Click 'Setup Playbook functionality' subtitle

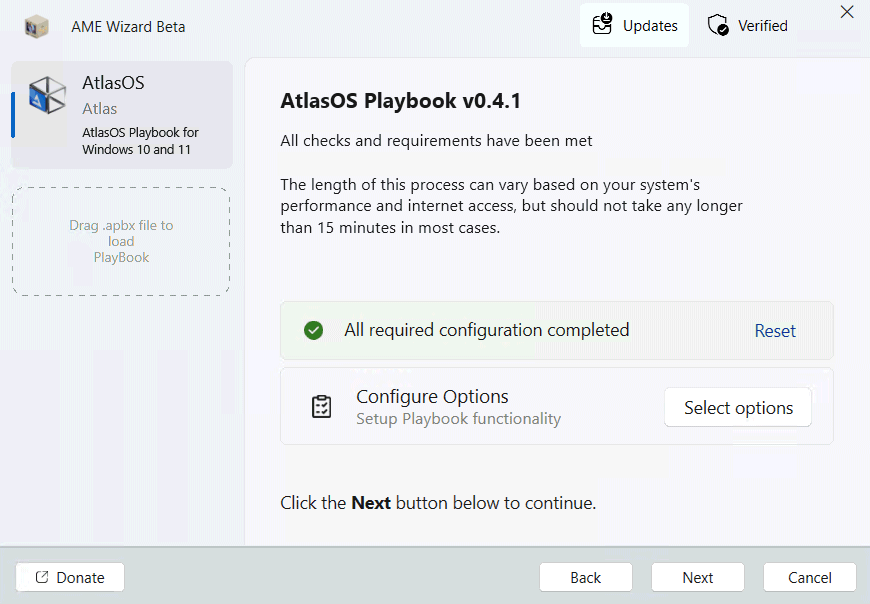(458, 419)
